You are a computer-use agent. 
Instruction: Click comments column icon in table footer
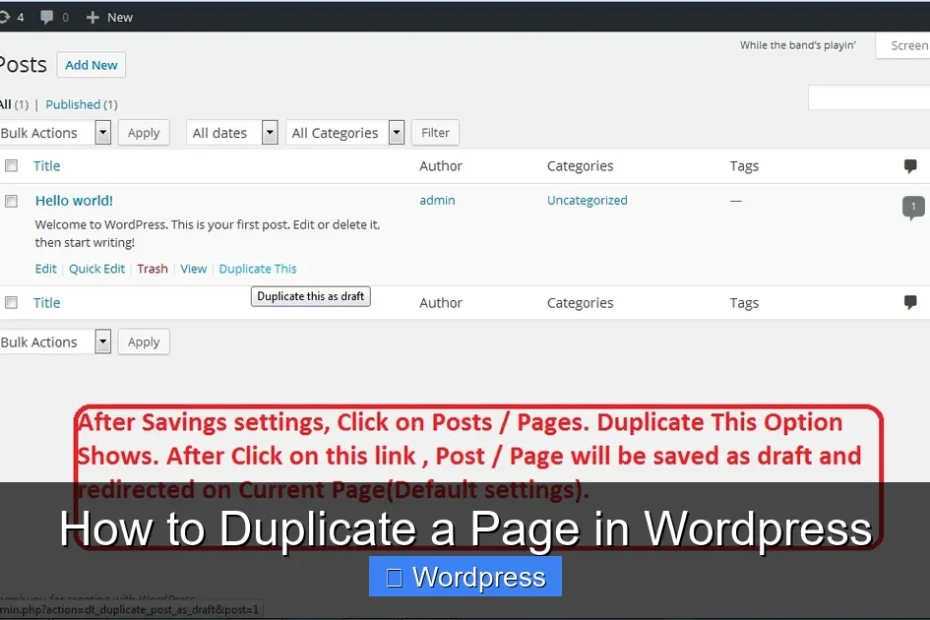(x=910, y=303)
